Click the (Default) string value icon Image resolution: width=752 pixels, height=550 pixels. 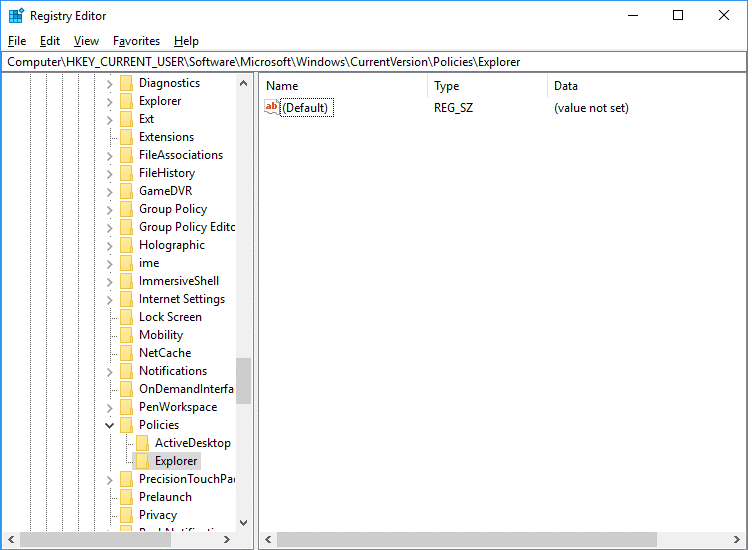[271, 107]
